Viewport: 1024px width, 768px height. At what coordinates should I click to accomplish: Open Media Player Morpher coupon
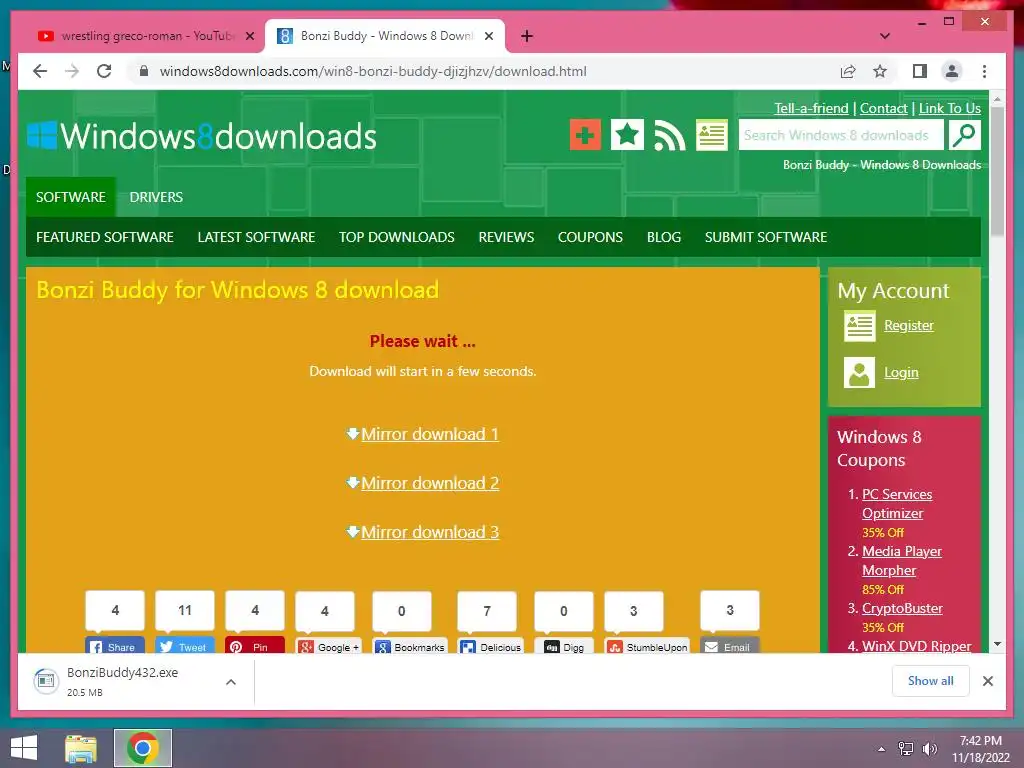[x=901, y=560]
